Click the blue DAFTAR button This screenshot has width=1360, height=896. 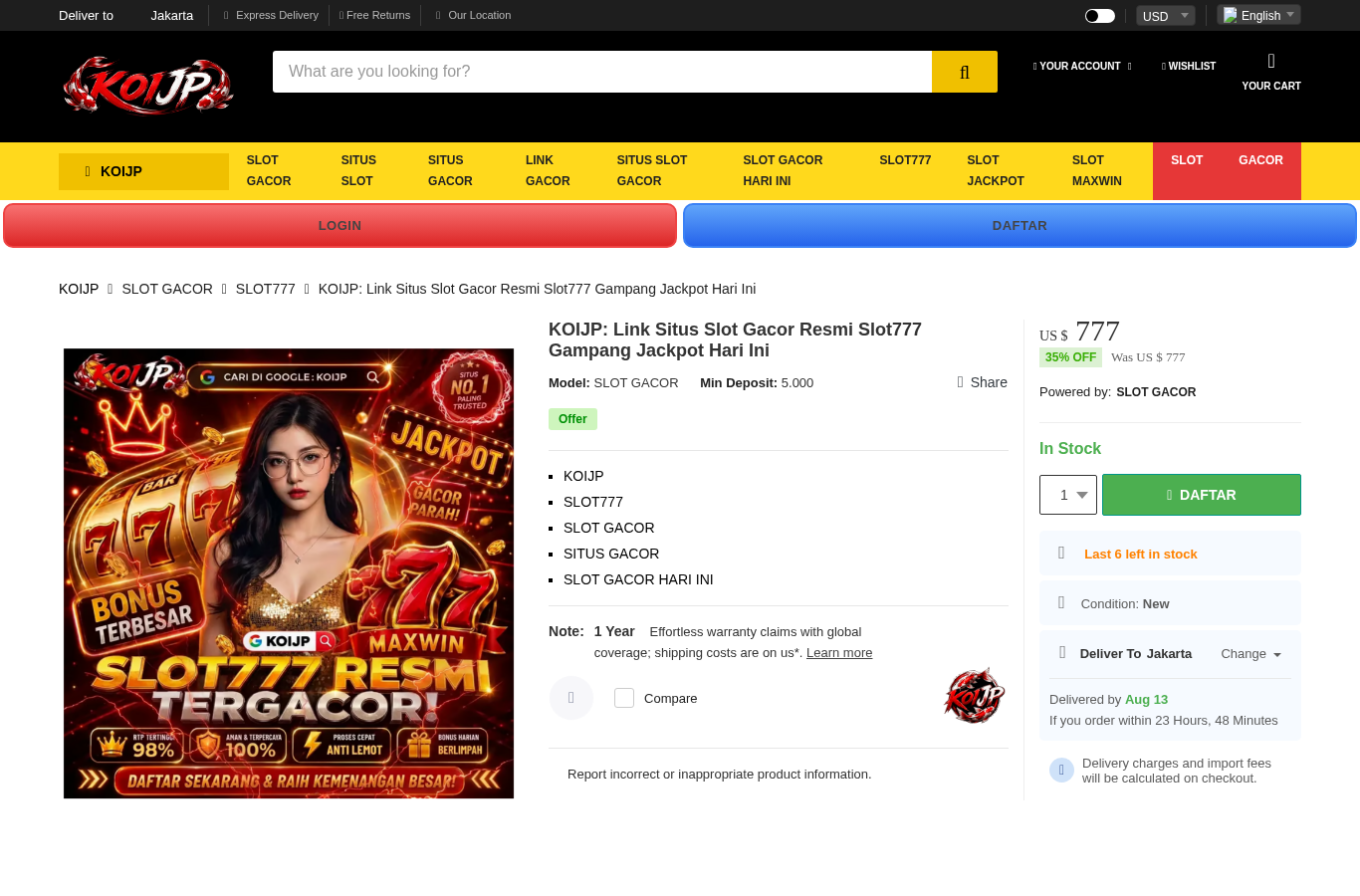[x=1020, y=226]
